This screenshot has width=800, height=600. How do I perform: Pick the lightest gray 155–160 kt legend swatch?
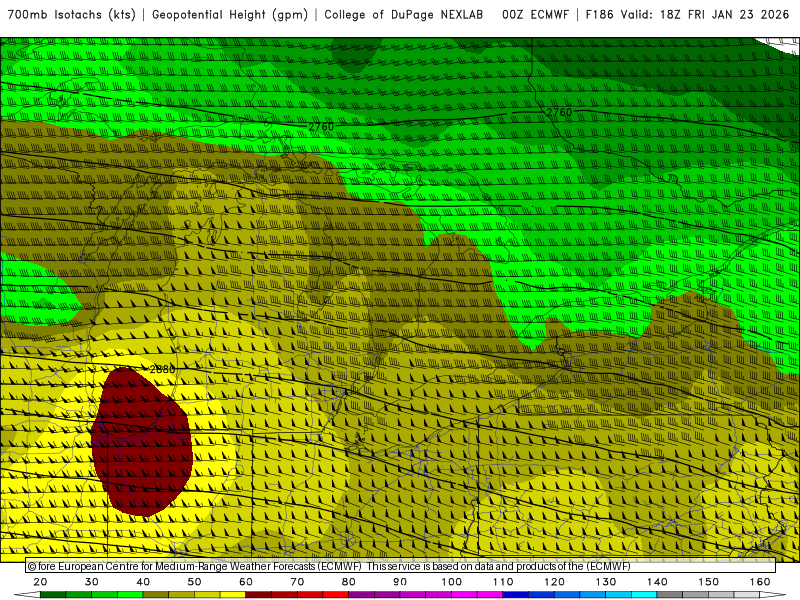(746, 595)
